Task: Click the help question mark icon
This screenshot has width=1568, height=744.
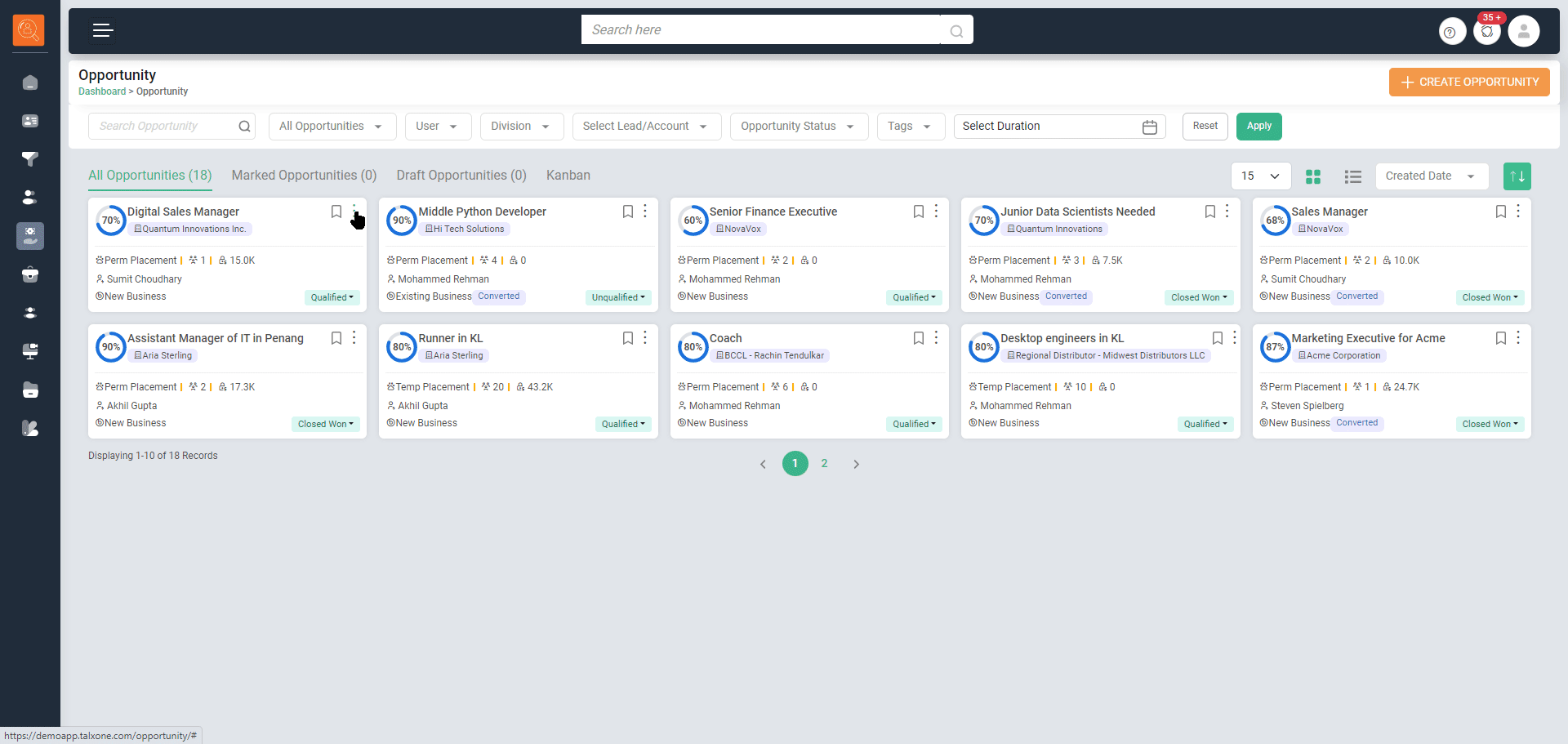Action: (1450, 33)
